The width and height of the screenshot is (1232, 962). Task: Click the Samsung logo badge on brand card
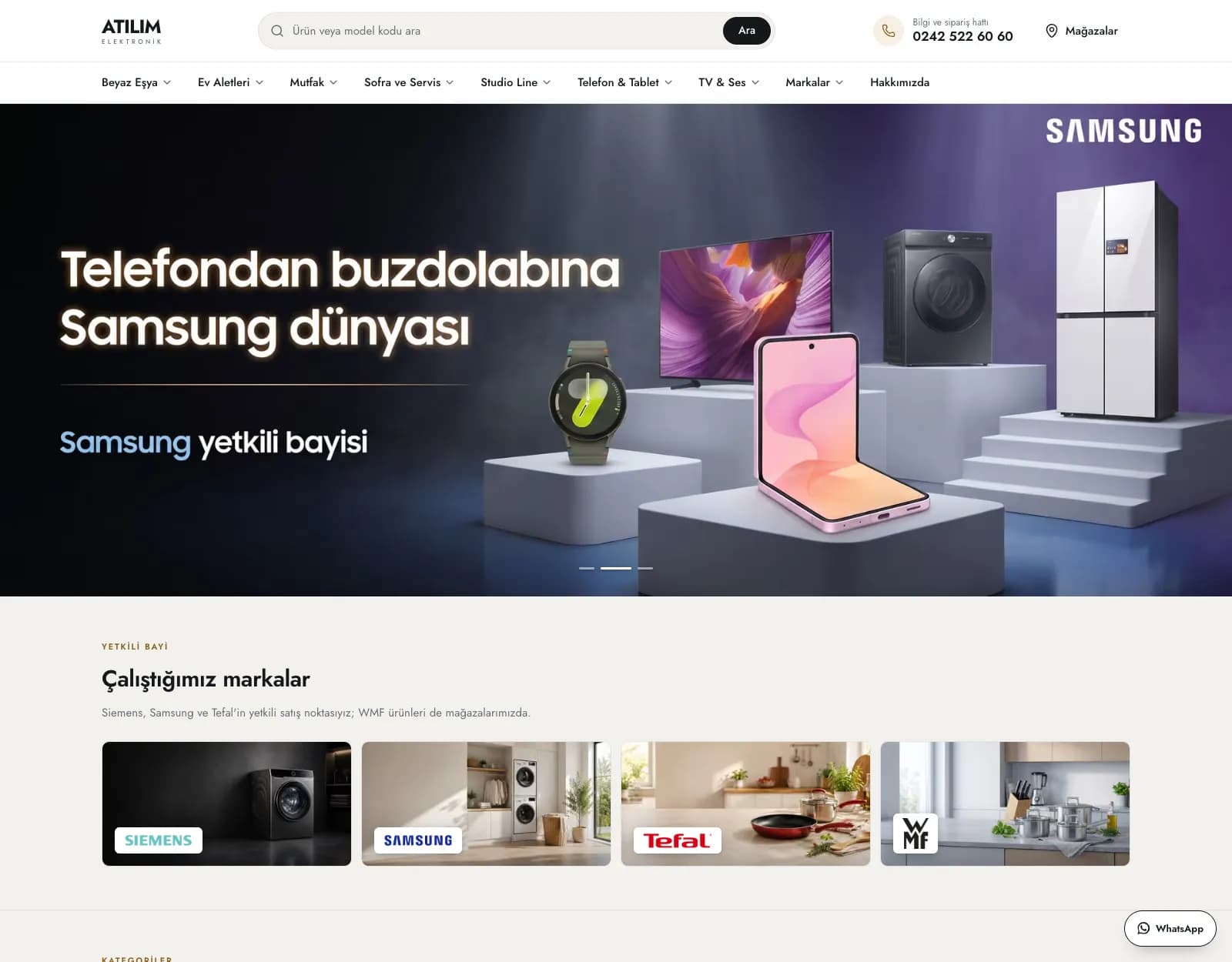pyautogui.click(x=418, y=840)
